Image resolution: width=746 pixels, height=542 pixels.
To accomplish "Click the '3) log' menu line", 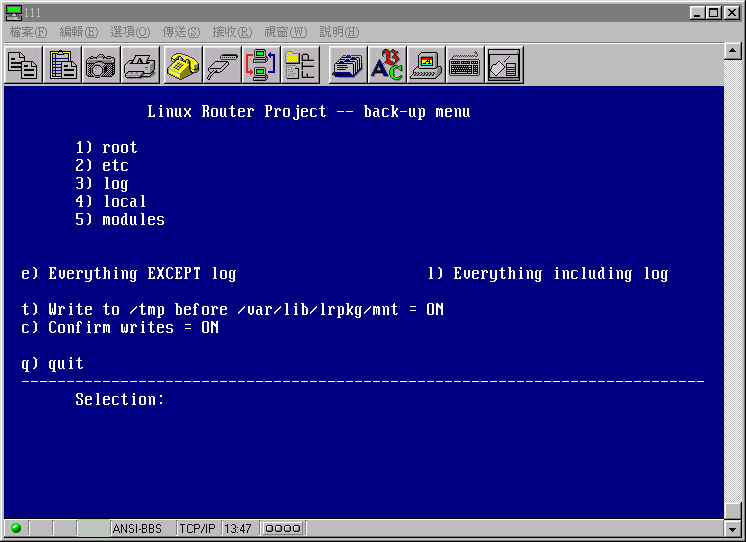I will point(102,184).
